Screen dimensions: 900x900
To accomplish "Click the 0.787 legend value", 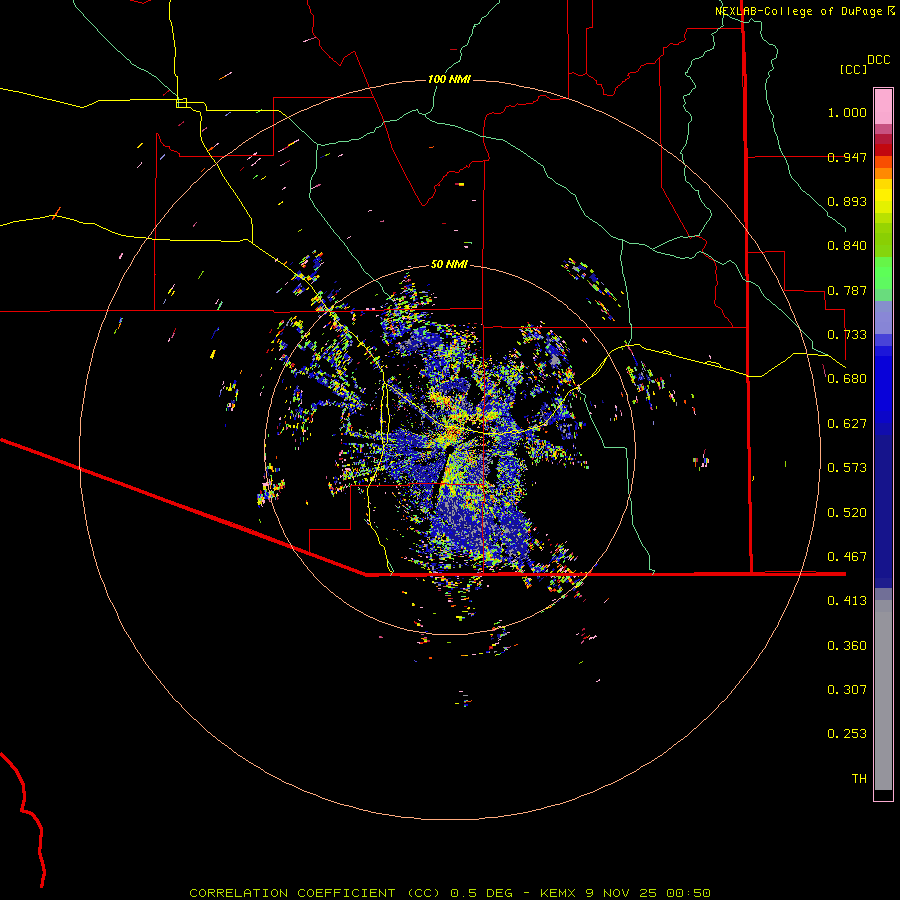I will (x=847, y=290).
